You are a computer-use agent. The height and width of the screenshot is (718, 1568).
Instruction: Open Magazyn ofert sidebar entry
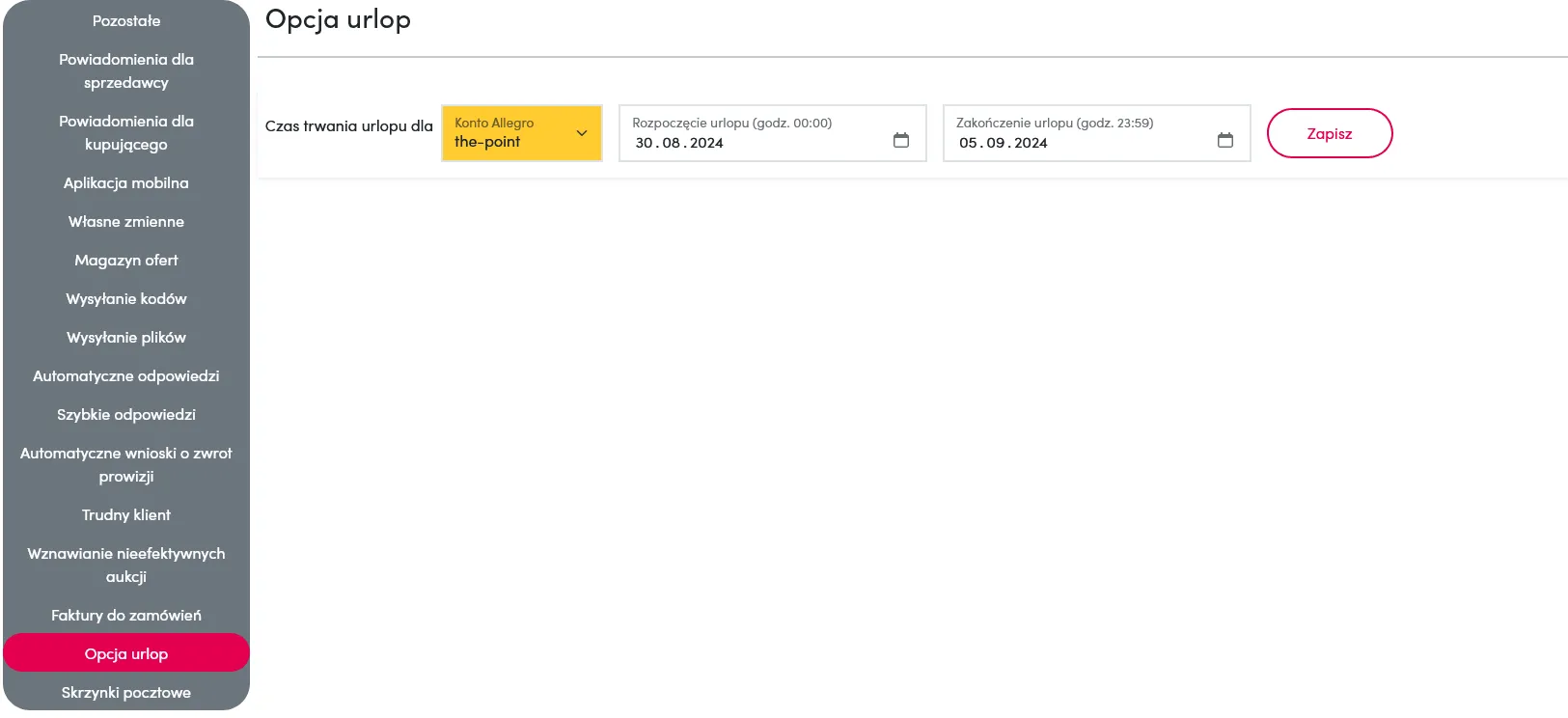[x=126, y=261]
